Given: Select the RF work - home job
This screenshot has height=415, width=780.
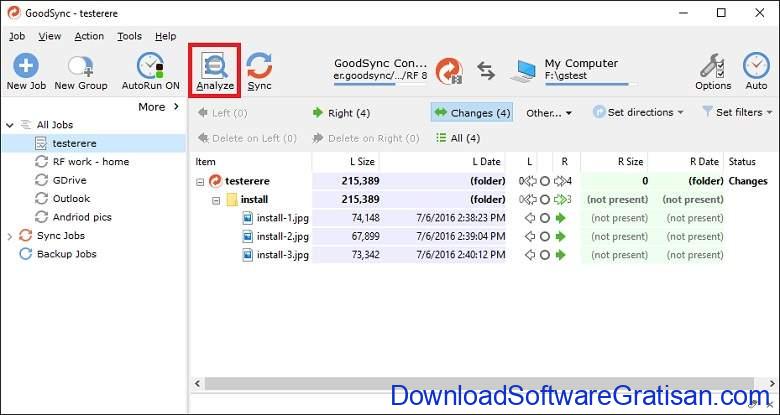Looking at the screenshot, I should (x=91, y=162).
